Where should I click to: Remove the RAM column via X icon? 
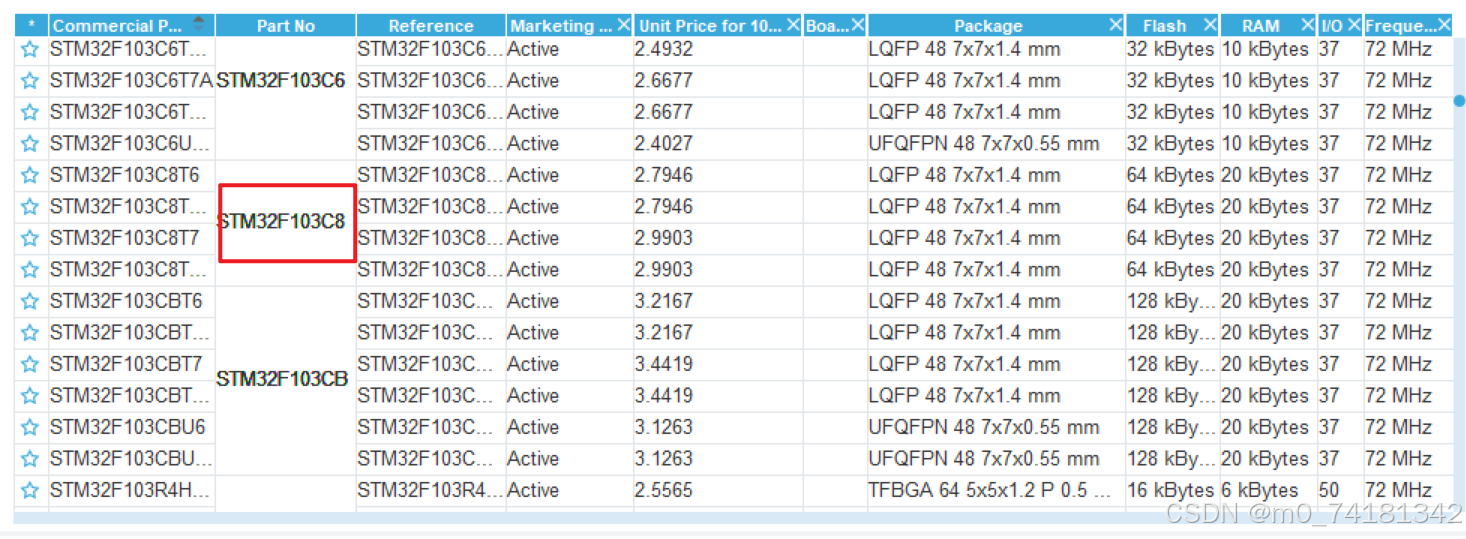click(x=1308, y=25)
